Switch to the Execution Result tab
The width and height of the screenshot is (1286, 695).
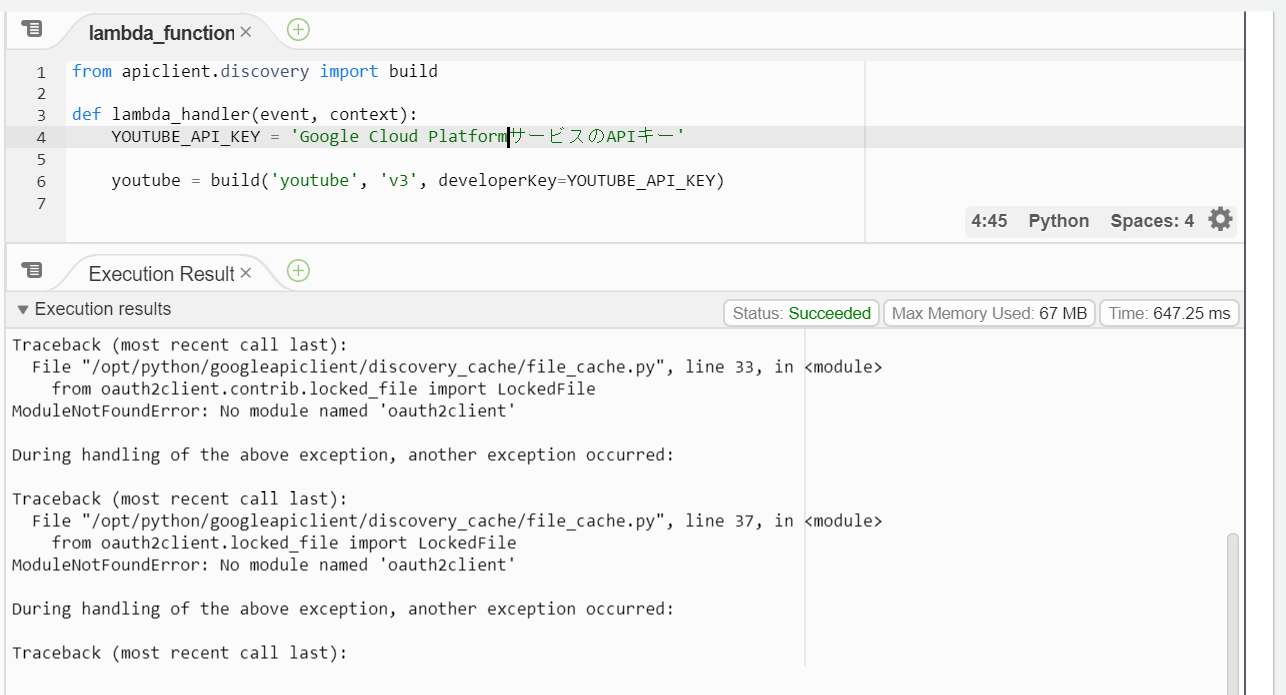click(160, 274)
